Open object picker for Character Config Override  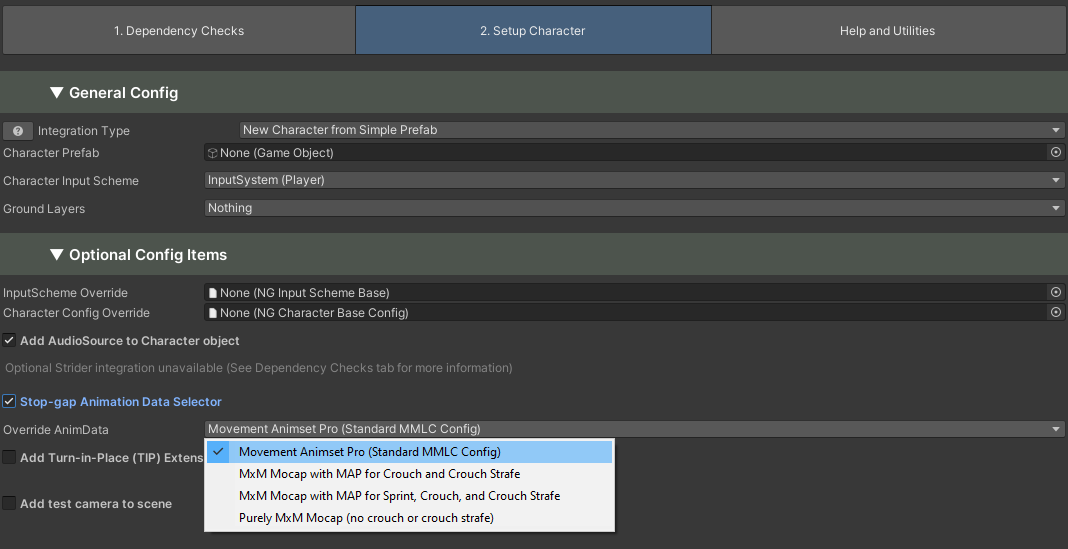[1056, 313]
